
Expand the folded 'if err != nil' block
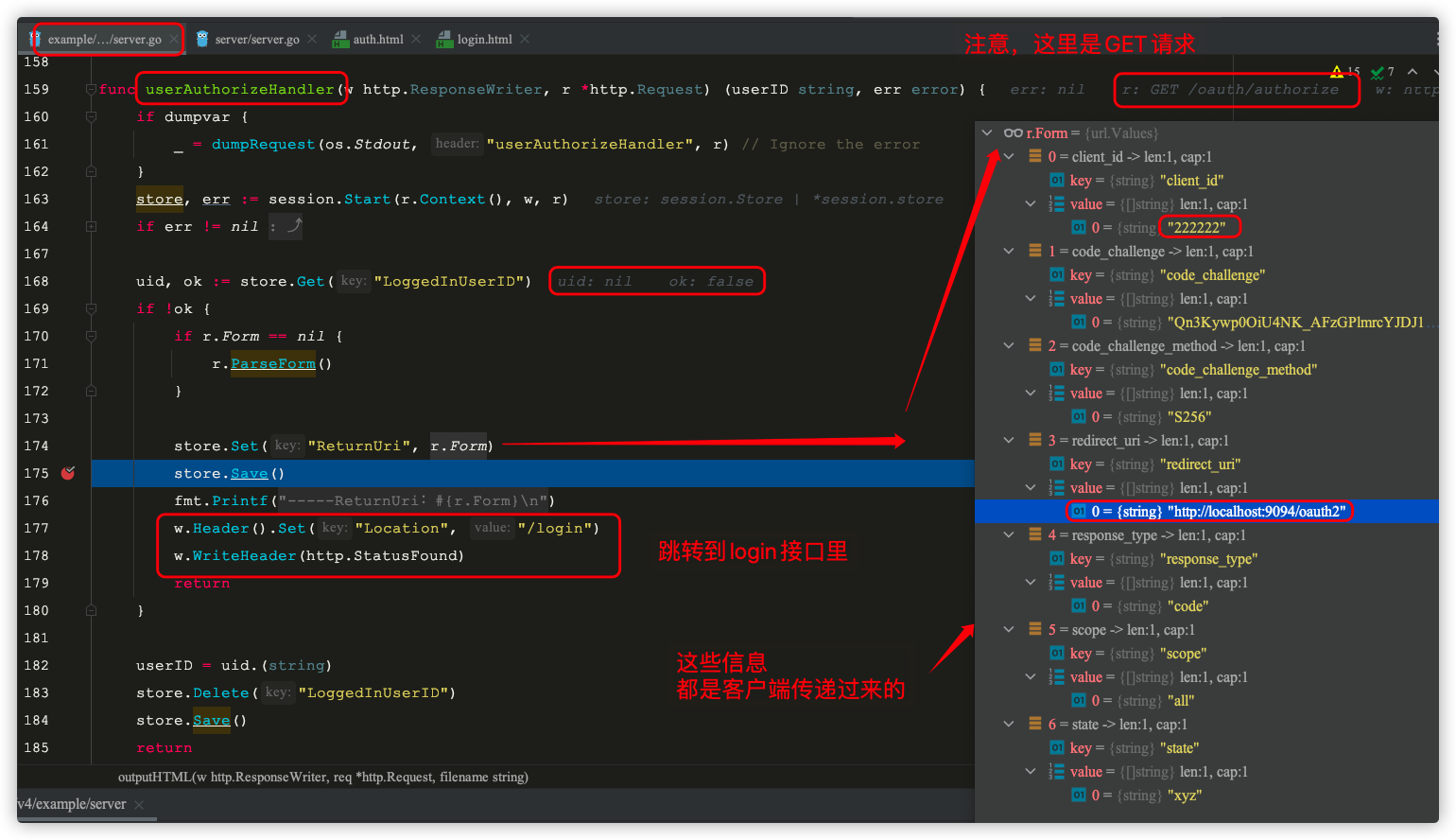coord(91,227)
